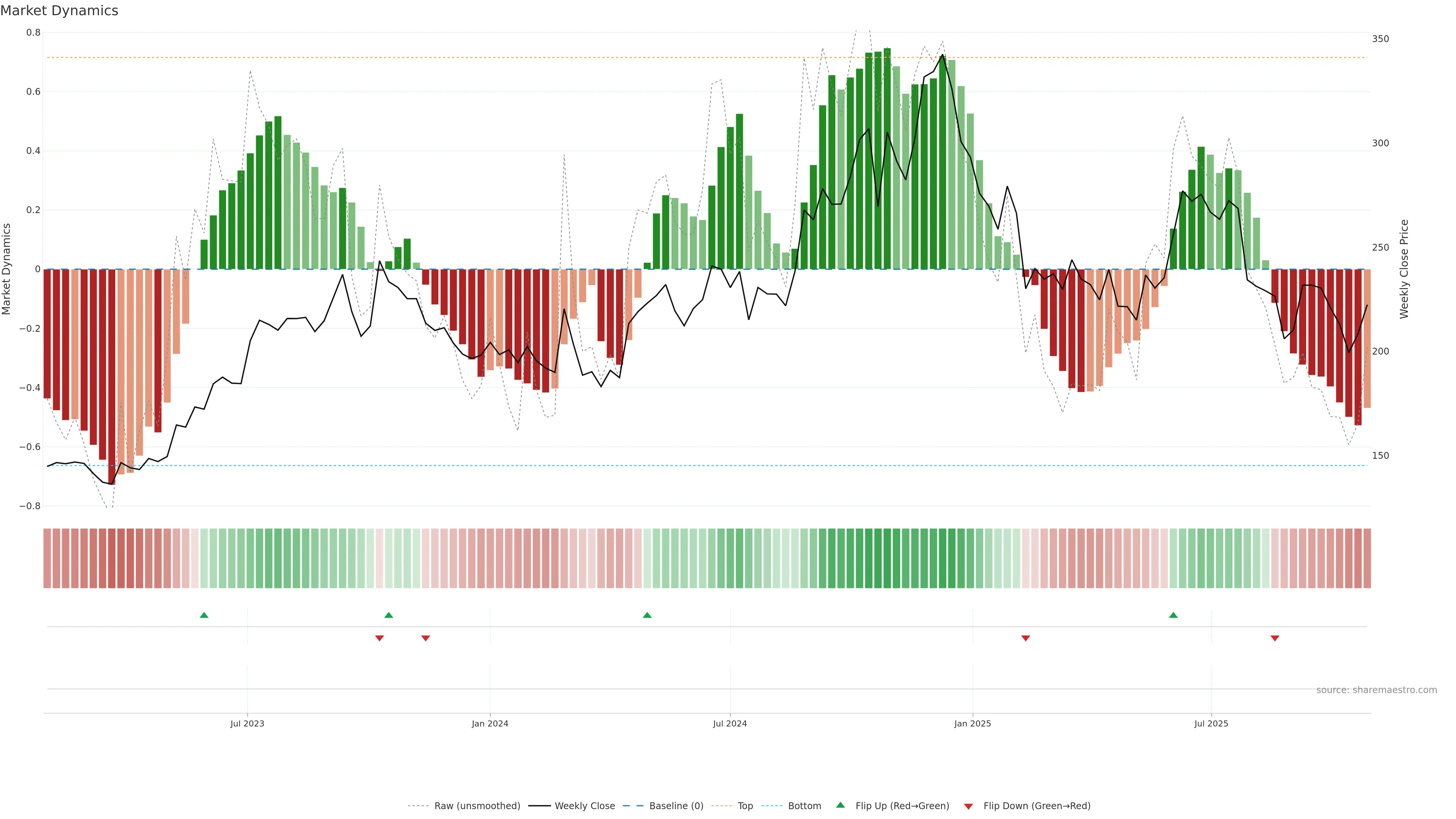Click the Jan 2024 x-axis label
Viewport: 1456px width, 819px height.
490,723
